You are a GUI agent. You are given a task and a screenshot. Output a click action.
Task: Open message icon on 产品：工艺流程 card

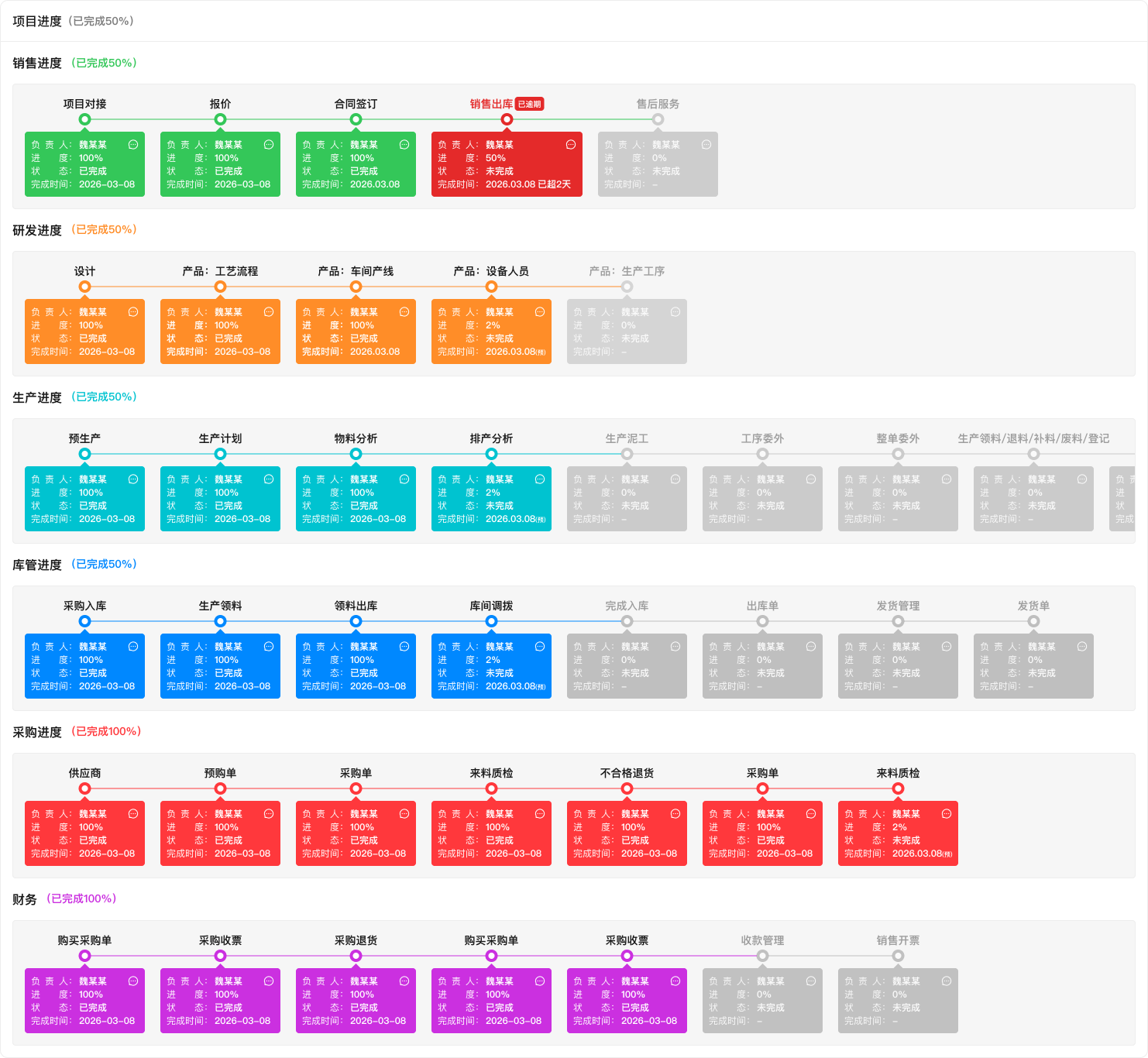[269, 312]
